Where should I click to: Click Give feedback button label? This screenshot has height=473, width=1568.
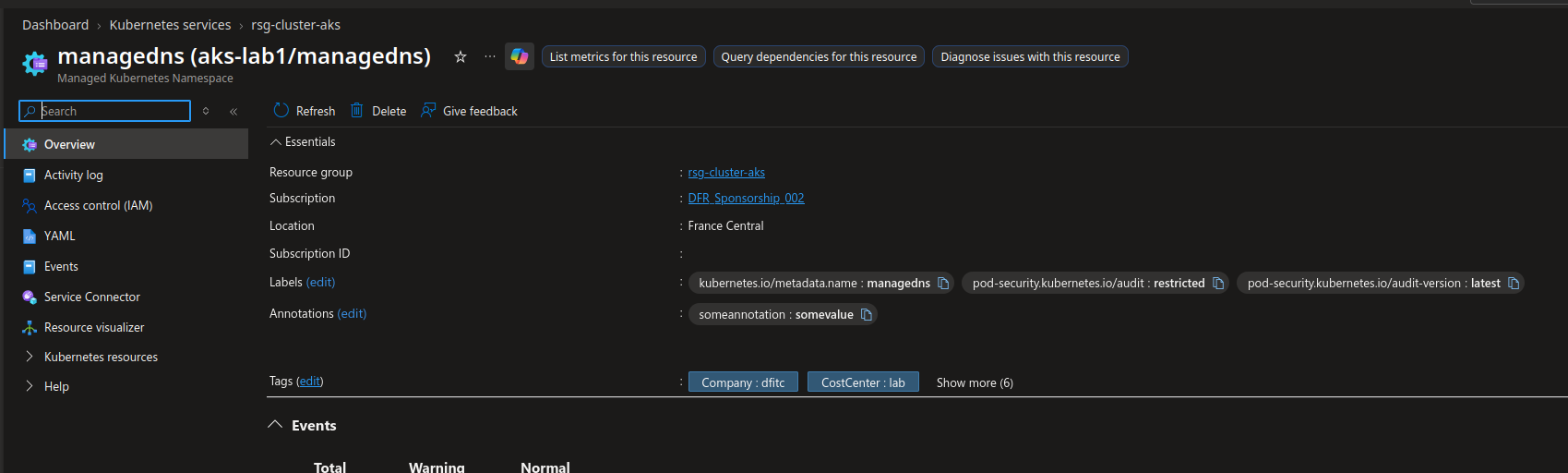point(480,111)
